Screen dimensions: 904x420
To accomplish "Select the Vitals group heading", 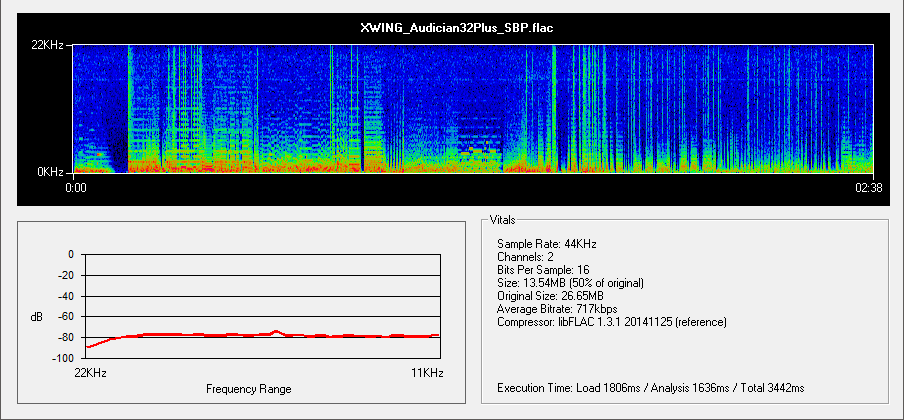I will click(x=504, y=220).
